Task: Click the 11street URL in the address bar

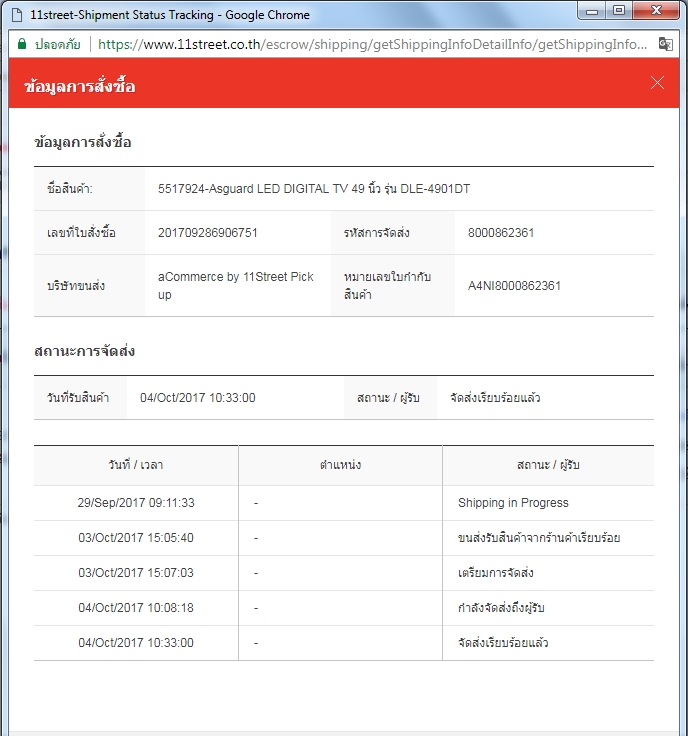Action: coord(372,45)
